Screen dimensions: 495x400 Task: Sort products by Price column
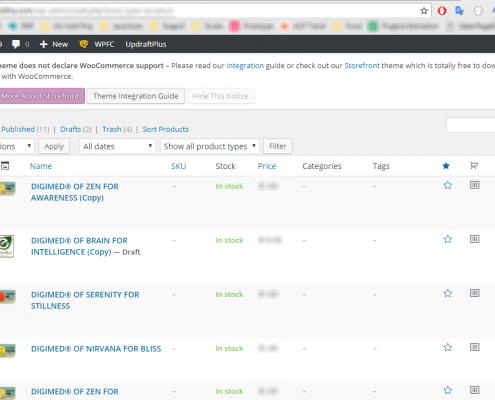267,166
